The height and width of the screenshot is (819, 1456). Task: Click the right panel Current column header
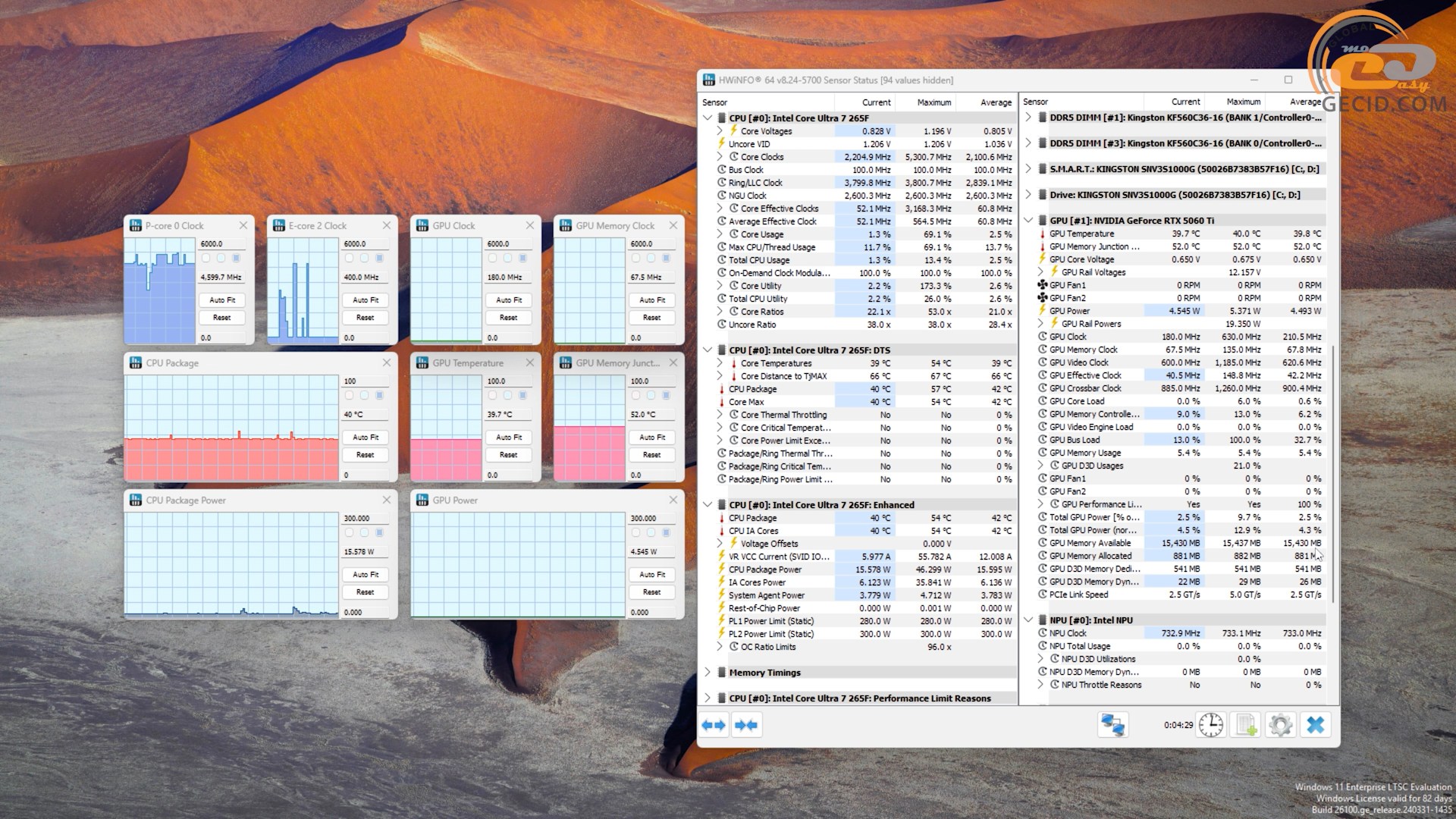click(1174, 102)
